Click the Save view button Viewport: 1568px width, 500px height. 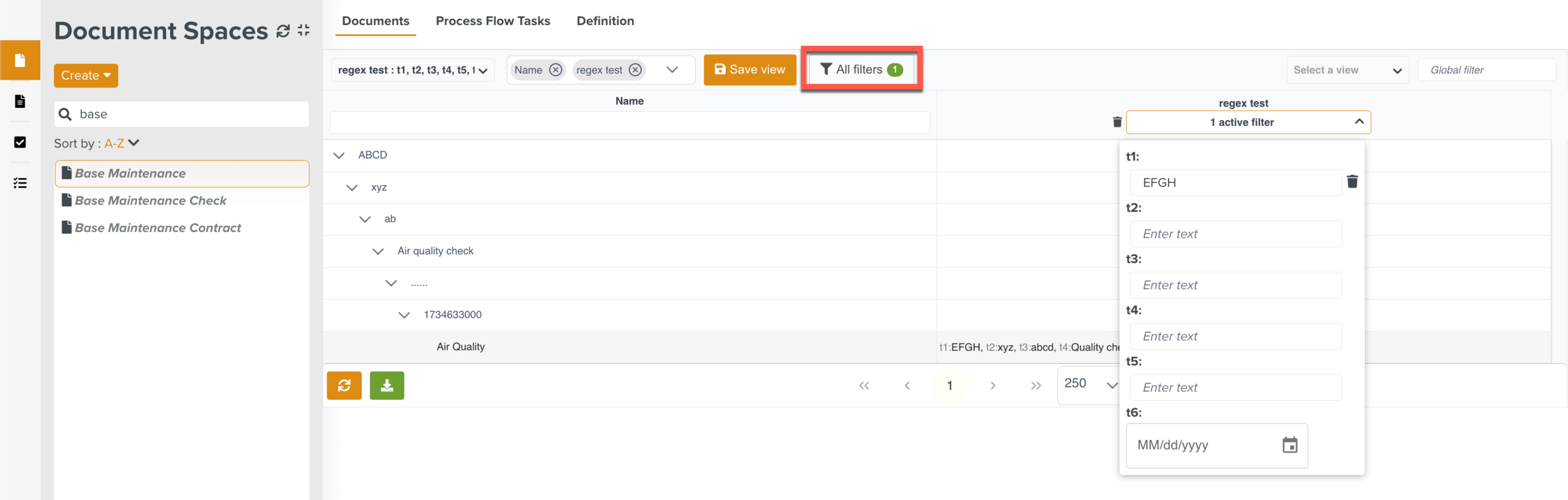[x=750, y=70]
